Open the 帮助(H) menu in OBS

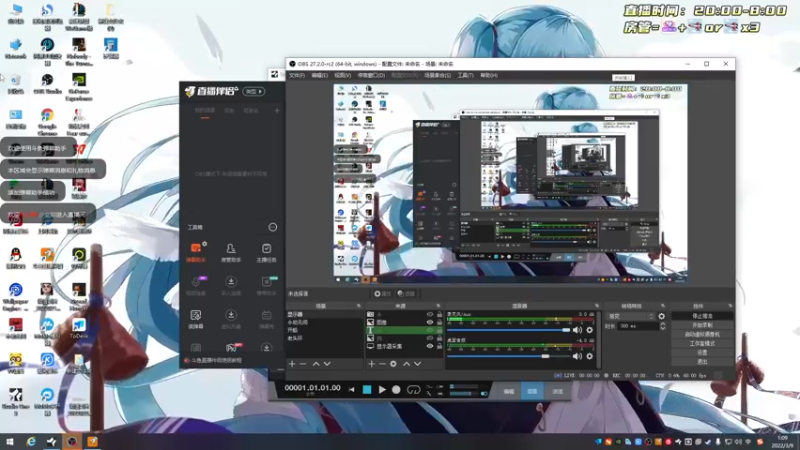pyautogui.click(x=488, y=75)
